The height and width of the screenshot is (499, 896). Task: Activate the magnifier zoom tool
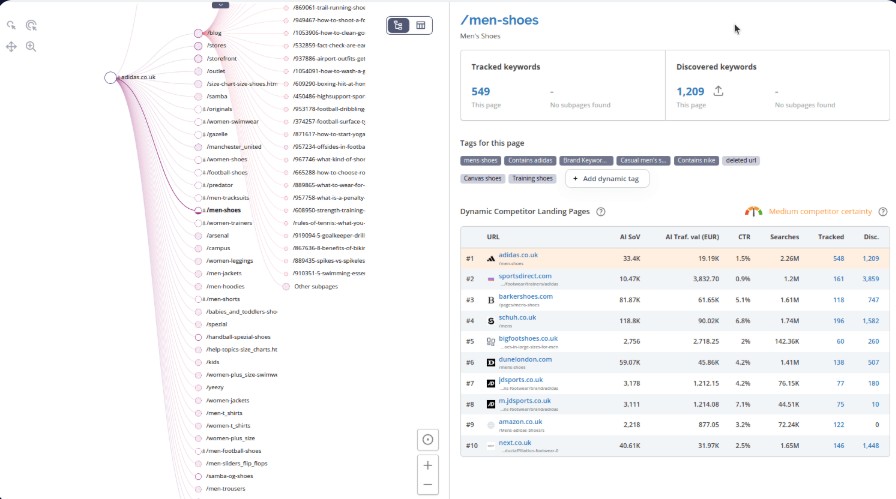point(31,47)
